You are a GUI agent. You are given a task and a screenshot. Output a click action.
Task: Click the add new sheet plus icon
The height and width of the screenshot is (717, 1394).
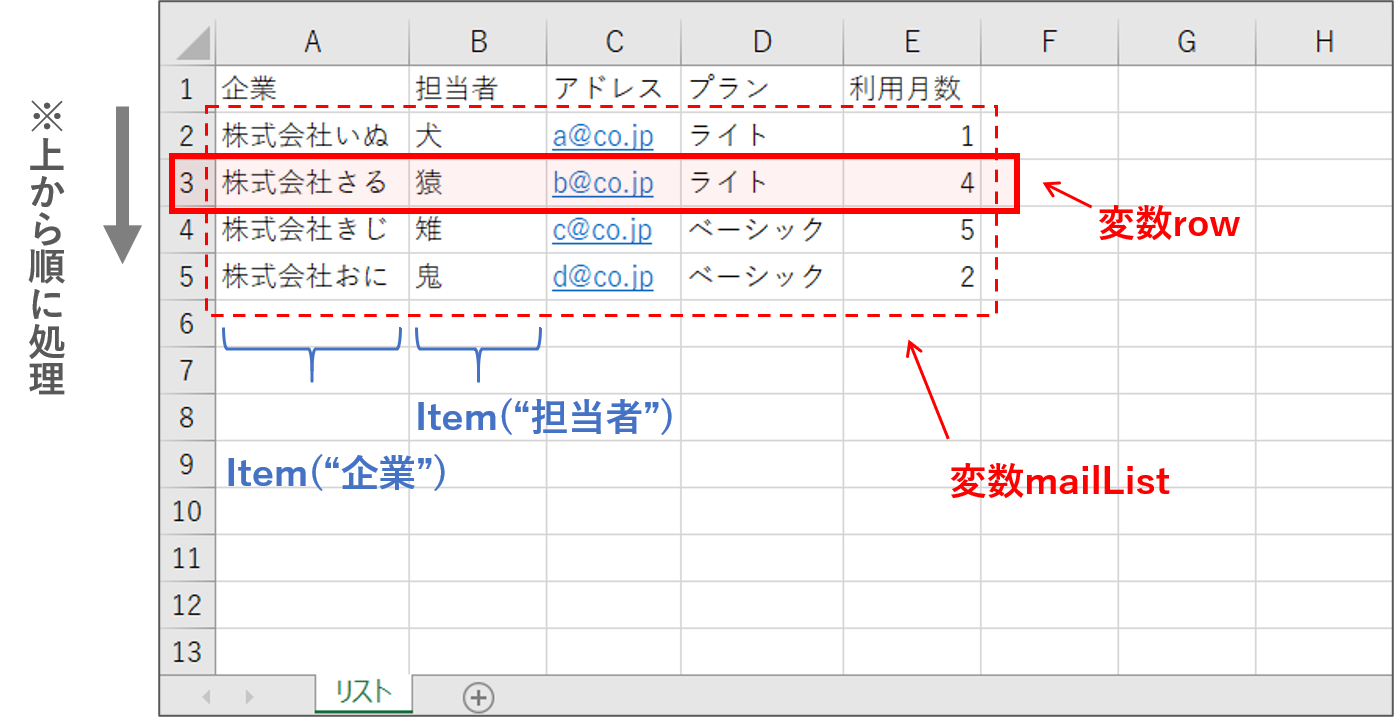[479, 696]
